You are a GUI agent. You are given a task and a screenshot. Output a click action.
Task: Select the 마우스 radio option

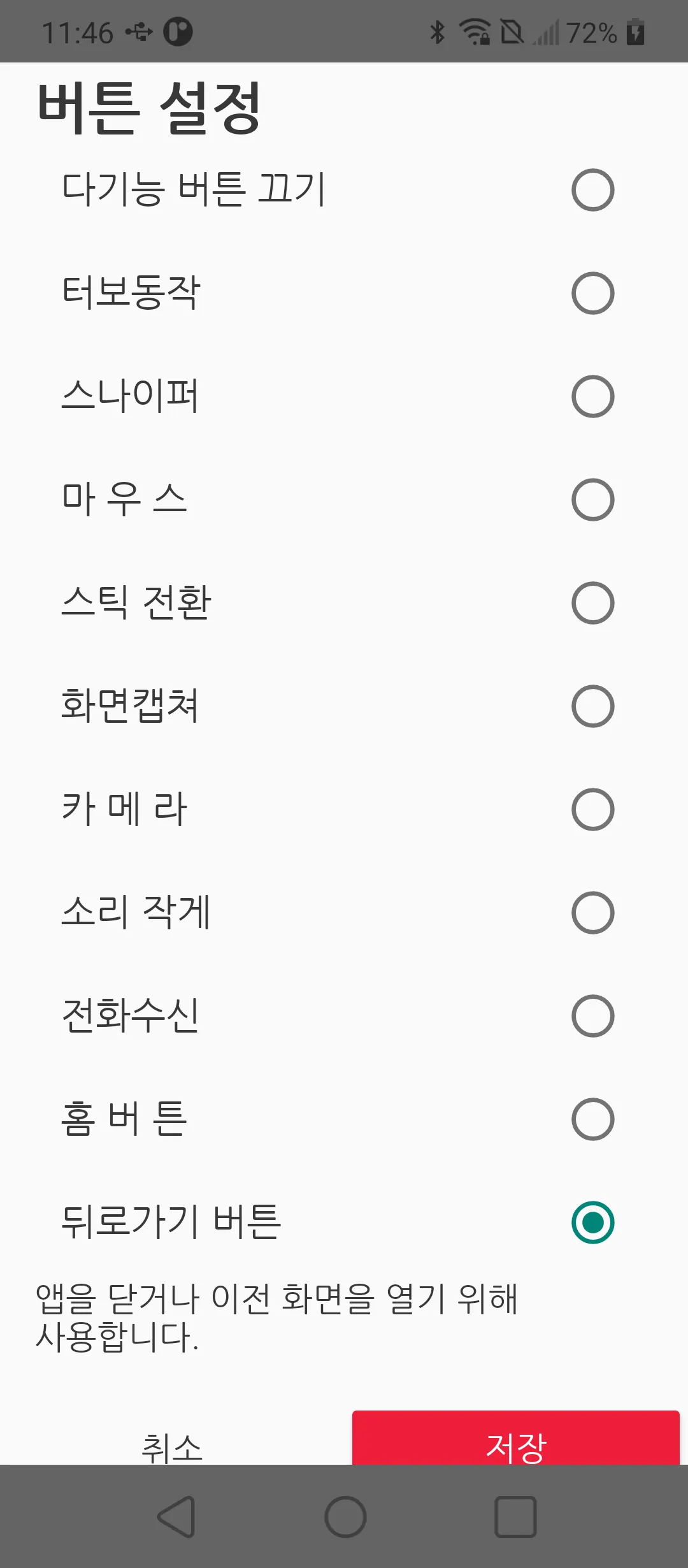click(592, 500)
